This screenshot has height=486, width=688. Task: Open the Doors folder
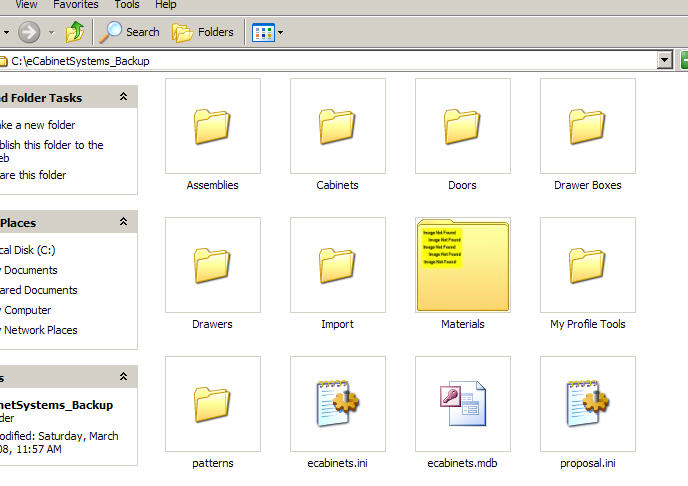(463, 126)
